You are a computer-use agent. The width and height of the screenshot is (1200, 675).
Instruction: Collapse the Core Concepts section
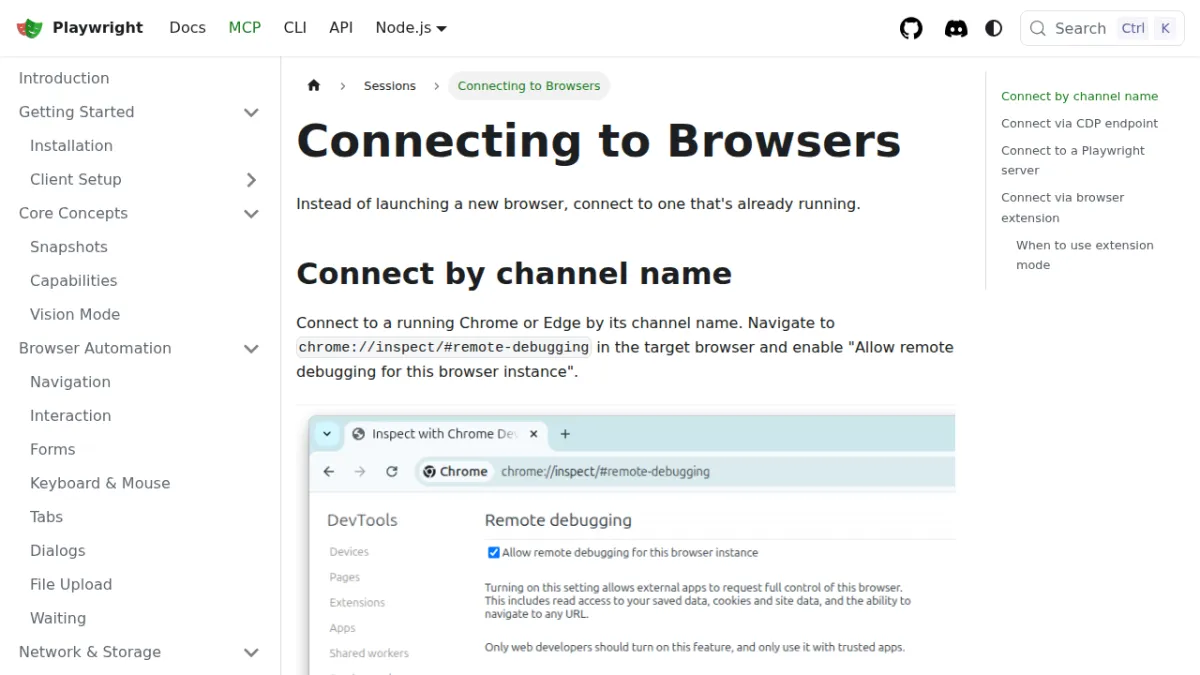point(251,213)
